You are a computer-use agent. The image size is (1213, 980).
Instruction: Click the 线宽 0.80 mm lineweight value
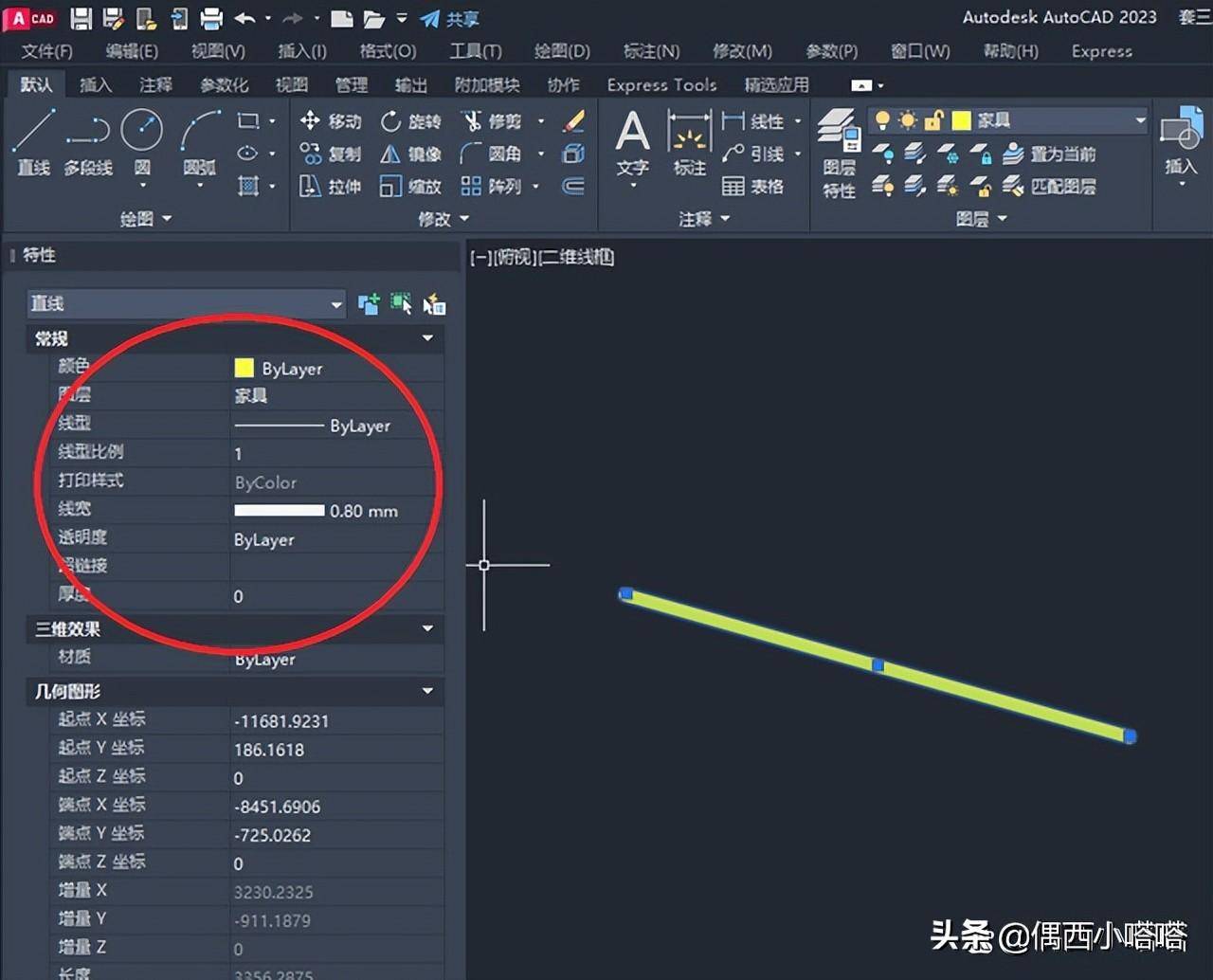tap(336, 510)
